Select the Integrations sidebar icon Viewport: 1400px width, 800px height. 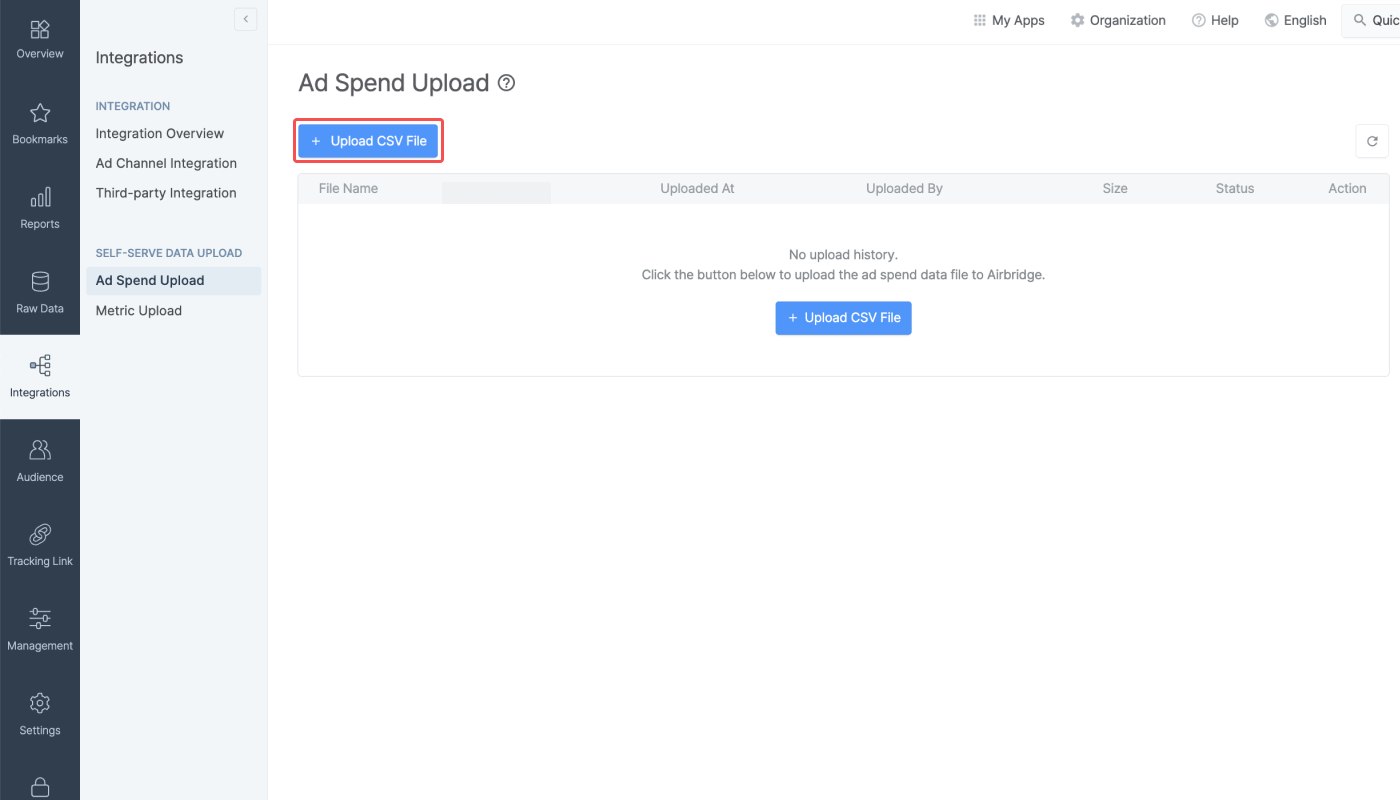[x=40, y=365]
